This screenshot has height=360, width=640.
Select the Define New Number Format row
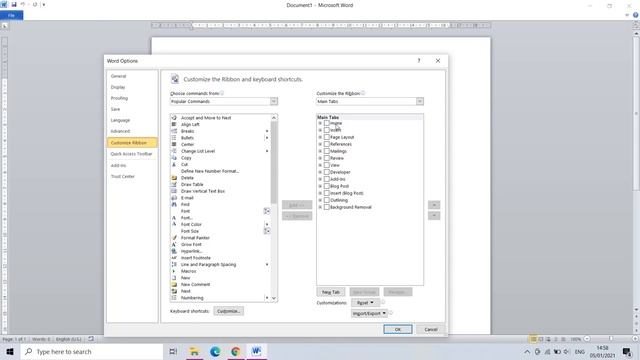[220, 171]
